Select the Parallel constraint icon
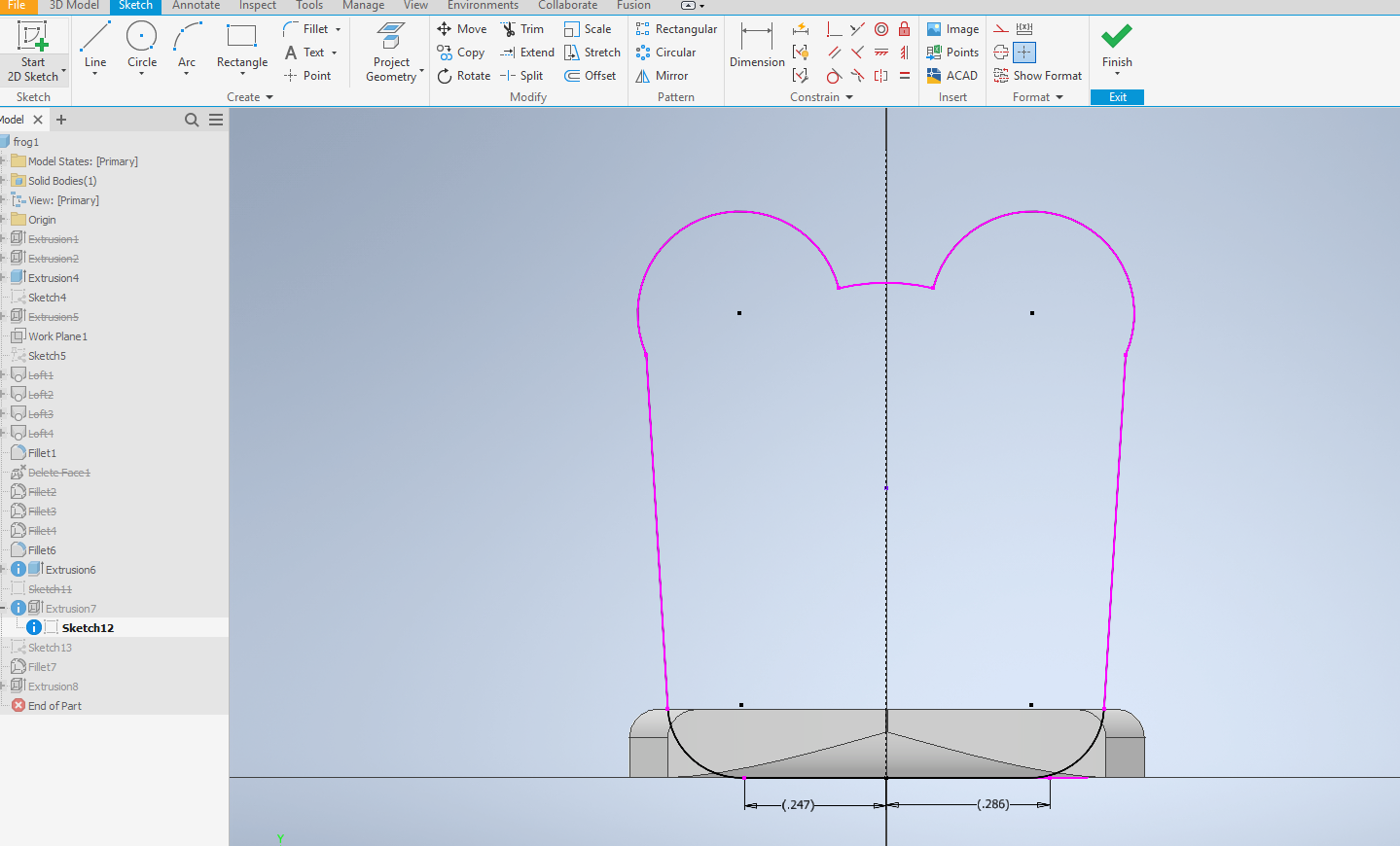Viewport: 1400px width, 846px height. click(x=834, y=53)
